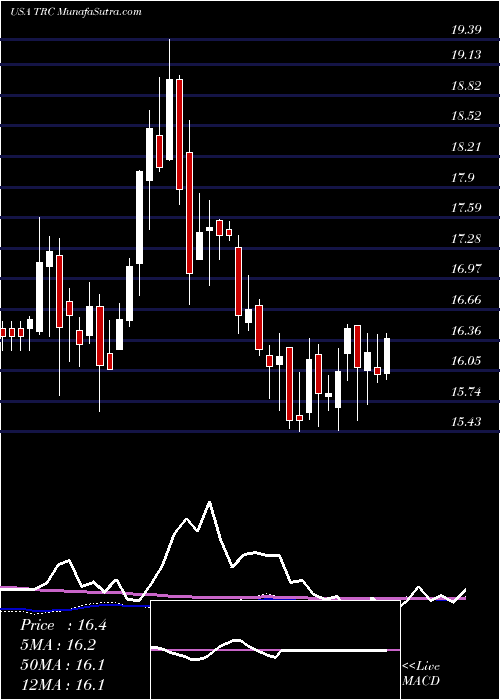Image resolution: width=500 pixels, height=700 pixels.
Task: Click the 18.82 price axis label
Action: pyautogui.click(x=466, y=86)
